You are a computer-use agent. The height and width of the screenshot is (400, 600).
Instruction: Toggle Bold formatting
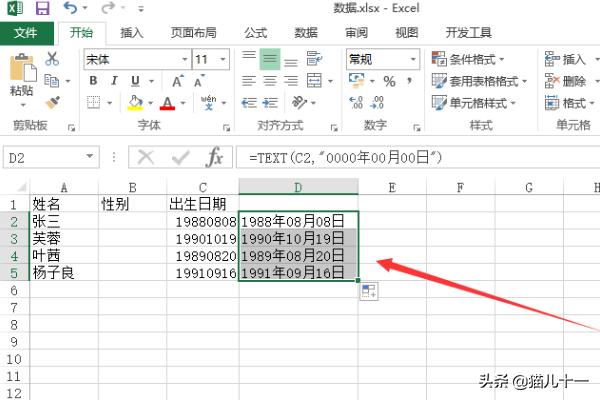[94, 81]
